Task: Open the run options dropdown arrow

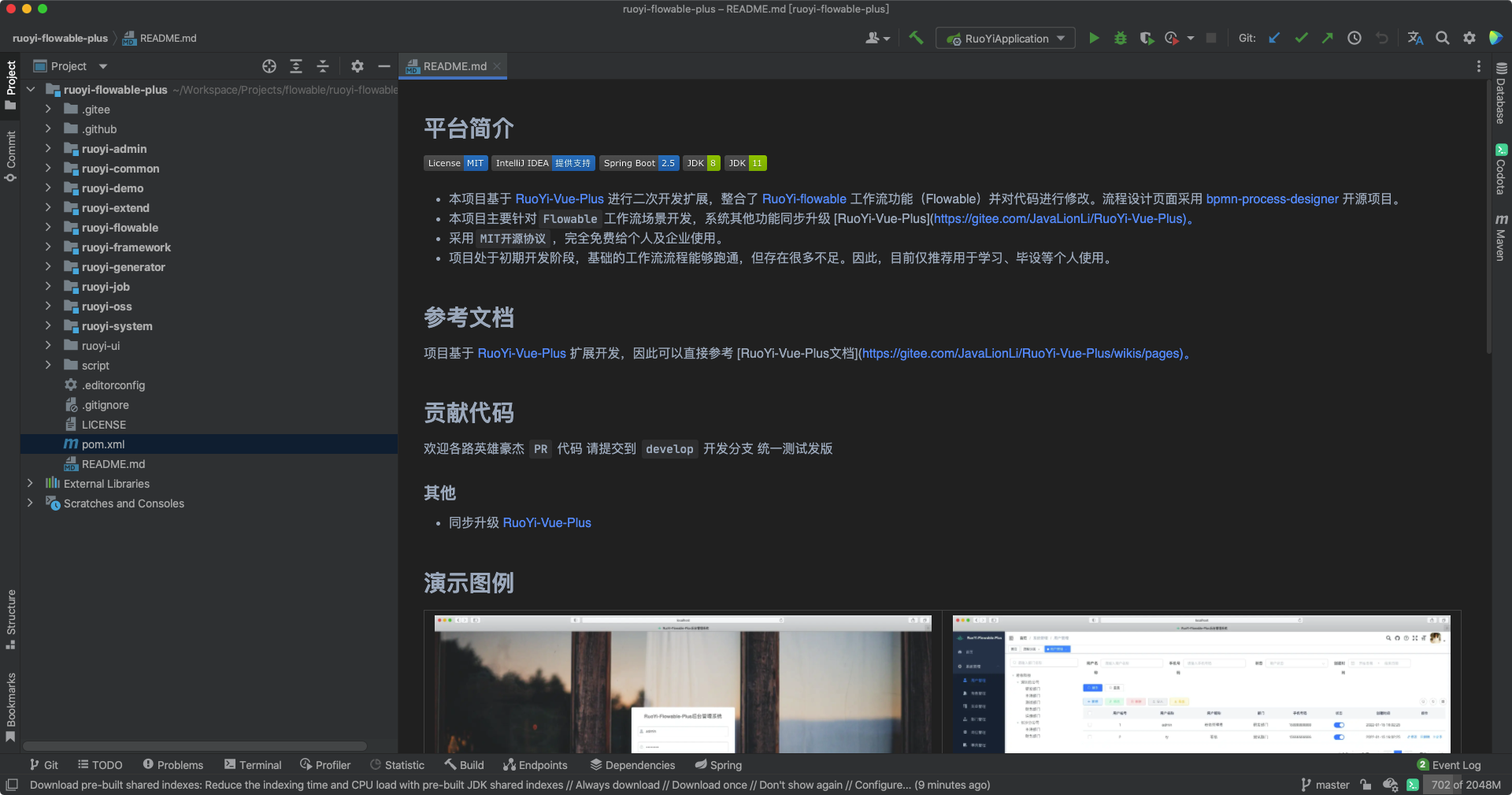Action: click(1191, 38)
